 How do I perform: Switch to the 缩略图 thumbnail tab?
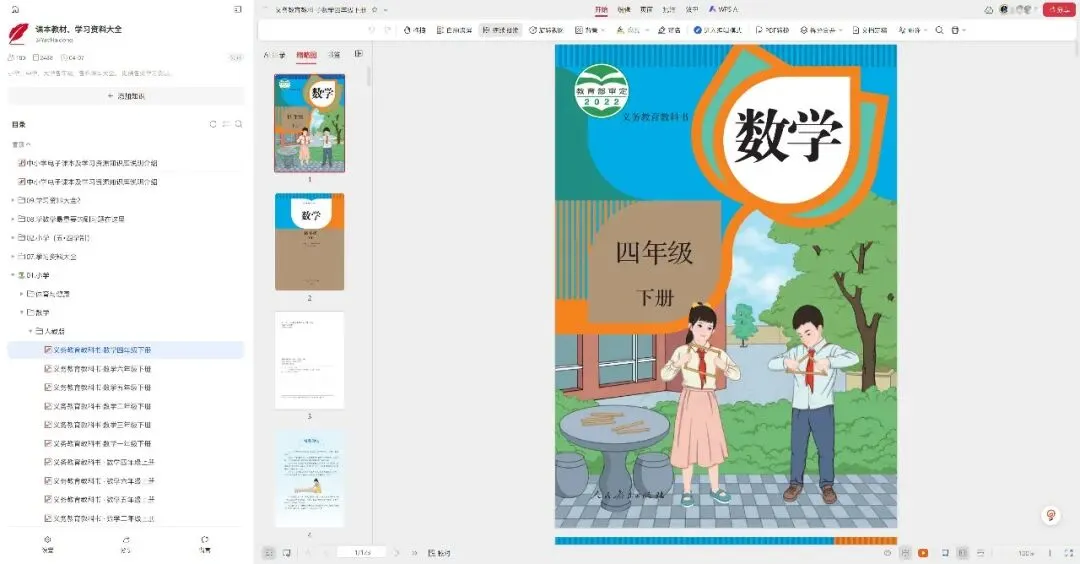[x=307, y=54]
